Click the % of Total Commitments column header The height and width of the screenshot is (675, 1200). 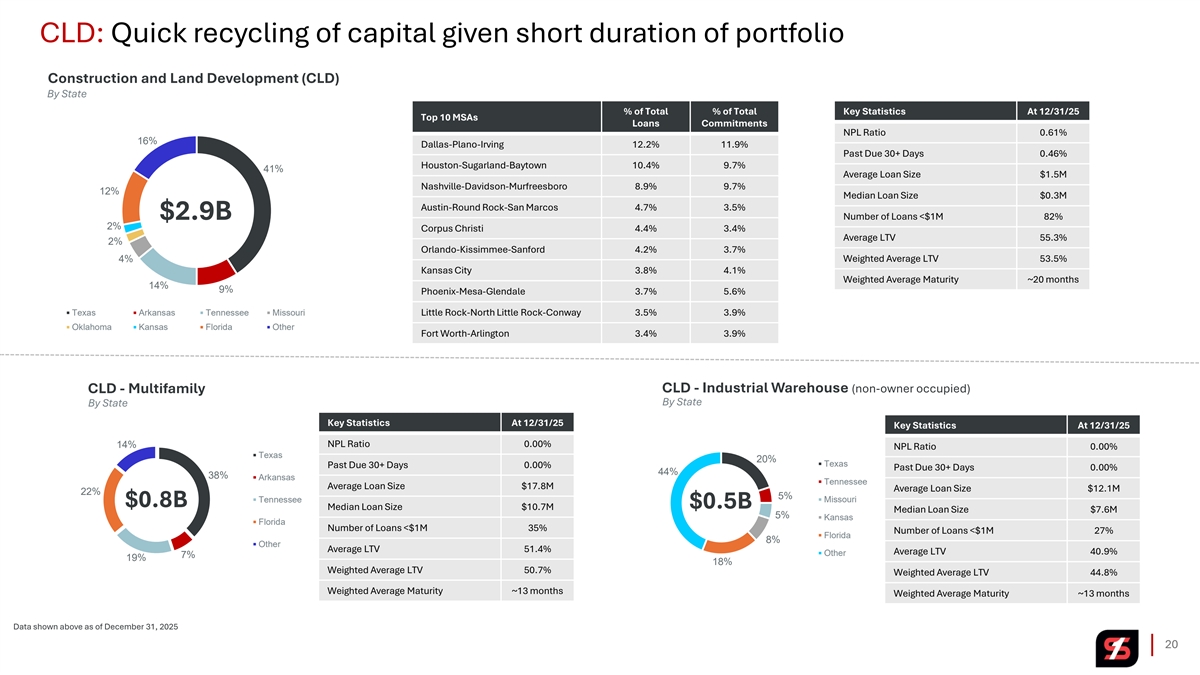coord(733,117)
